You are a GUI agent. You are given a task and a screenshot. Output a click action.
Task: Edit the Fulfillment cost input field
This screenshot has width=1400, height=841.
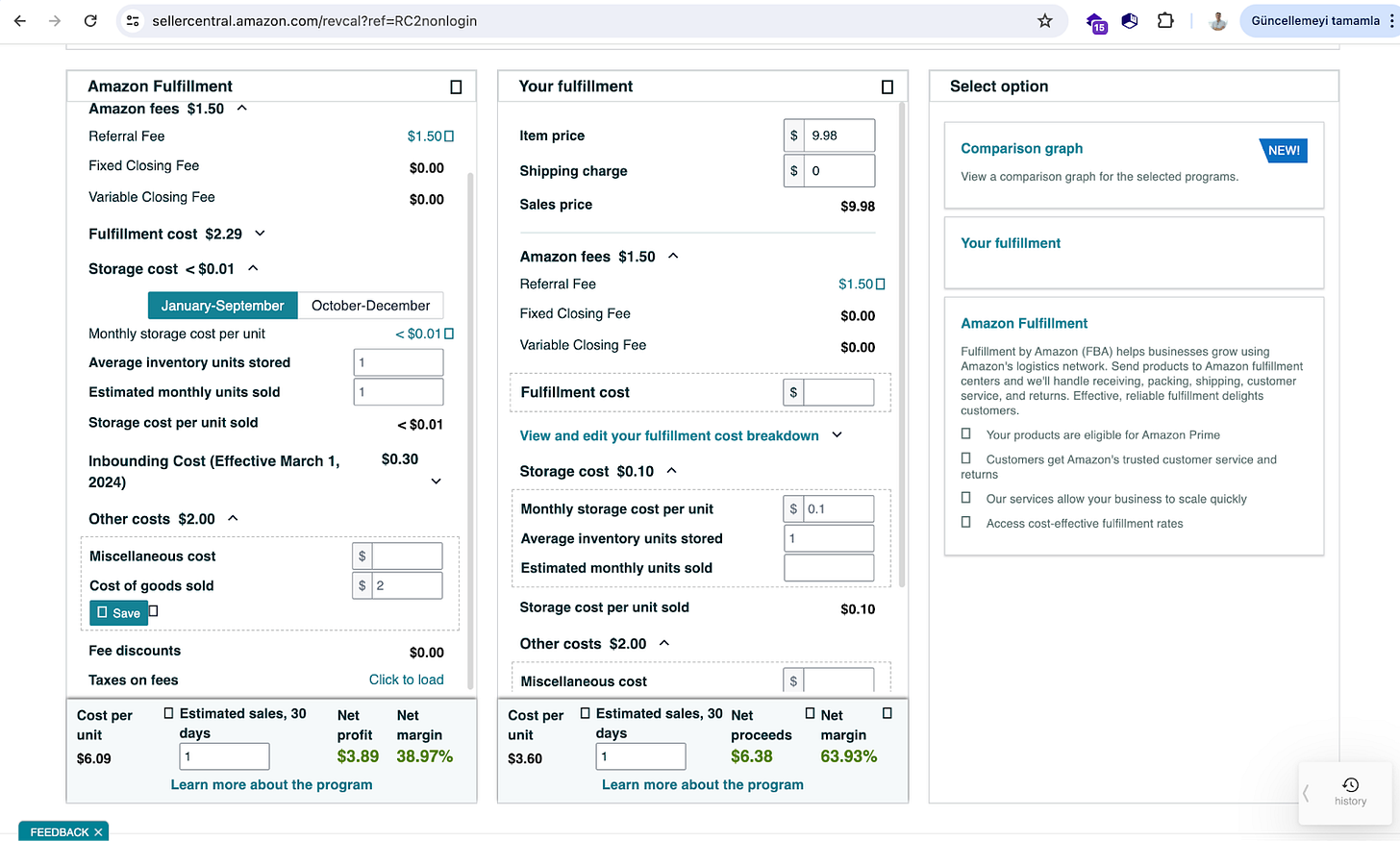pos(838,392)
